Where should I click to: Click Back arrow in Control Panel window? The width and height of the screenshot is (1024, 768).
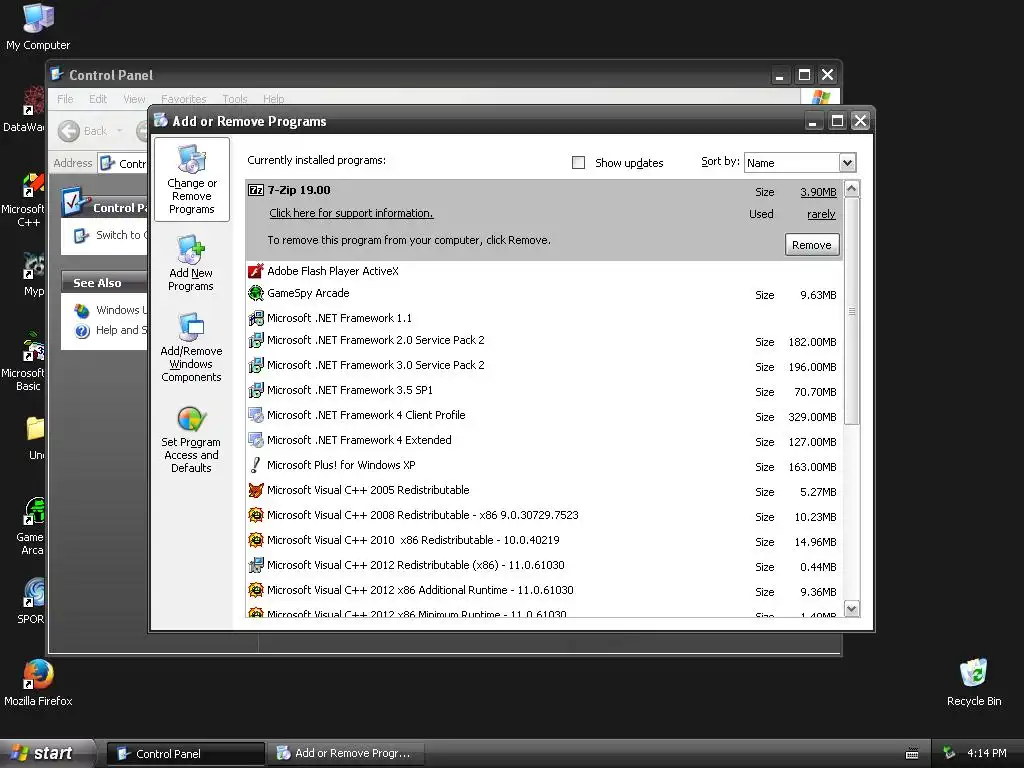[x=69, y=131]
